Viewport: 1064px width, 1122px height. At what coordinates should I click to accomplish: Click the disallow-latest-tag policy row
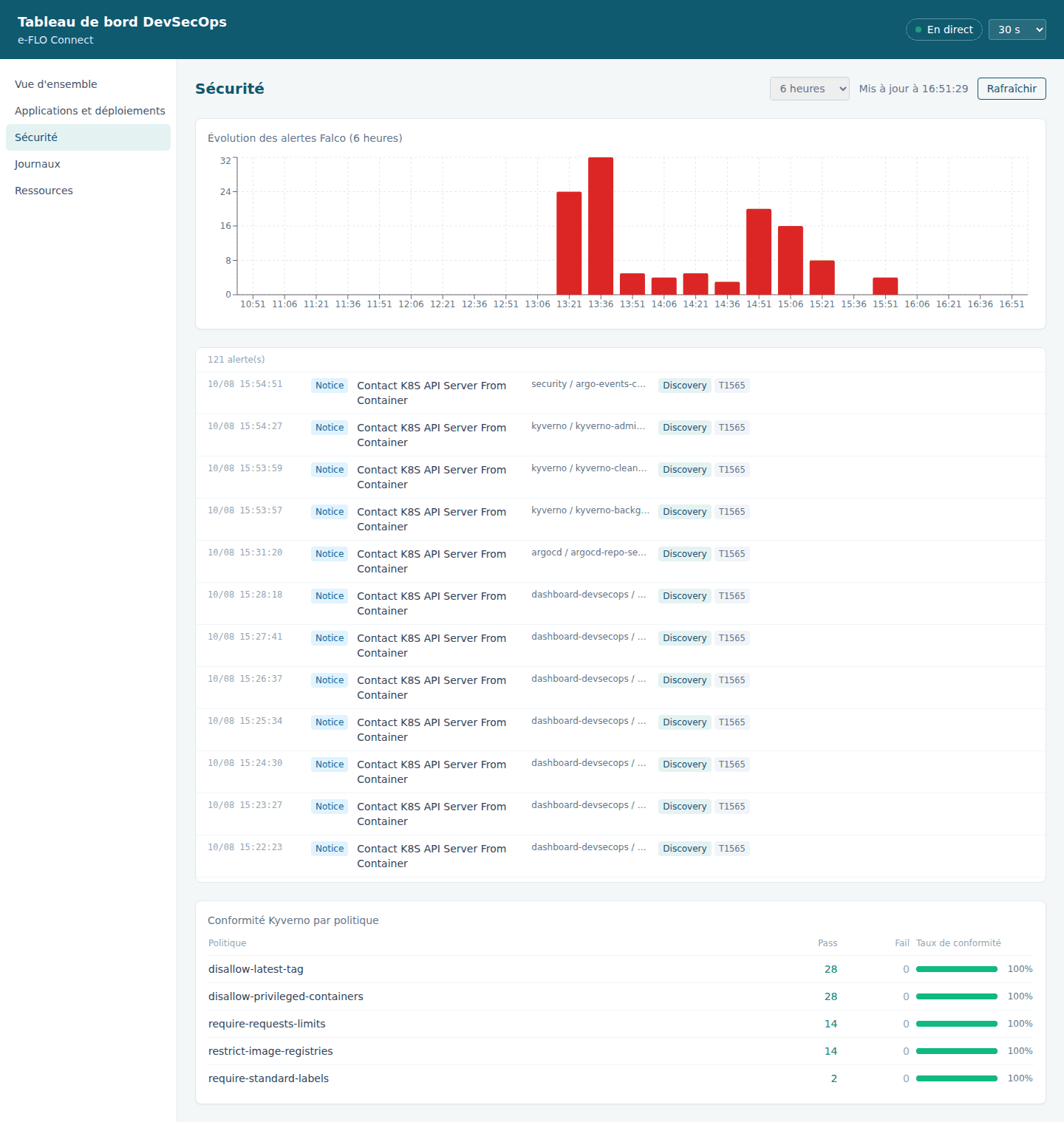pos(621,969)
